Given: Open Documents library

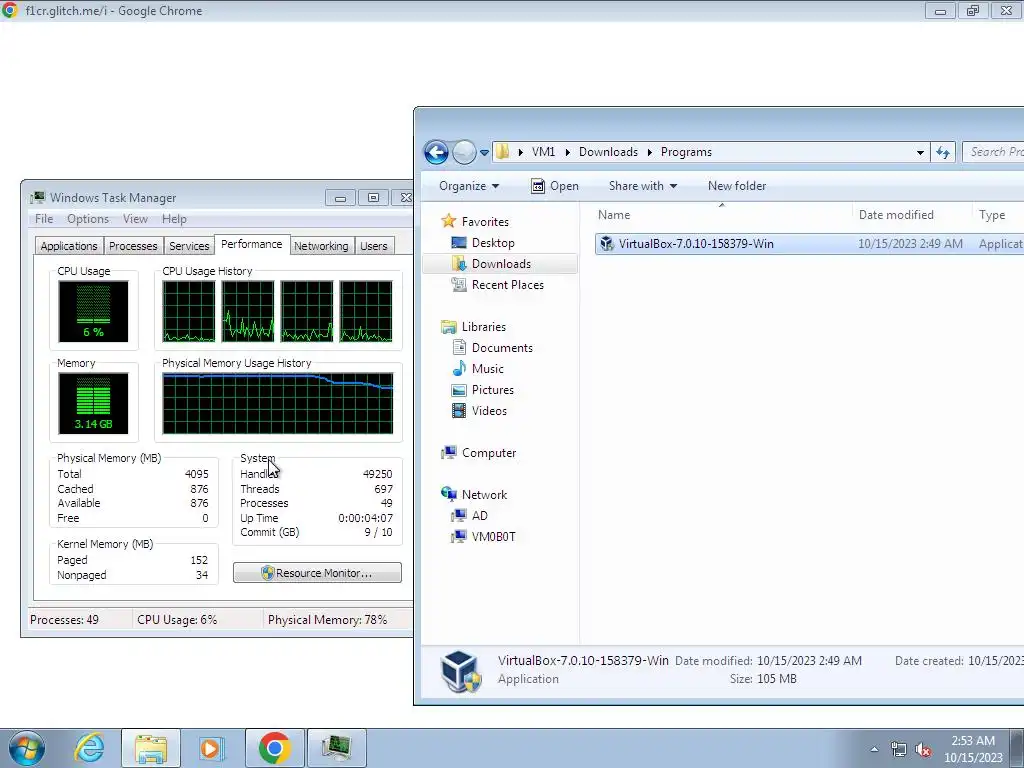Looking at the screenshot, I should pos(502,348).
